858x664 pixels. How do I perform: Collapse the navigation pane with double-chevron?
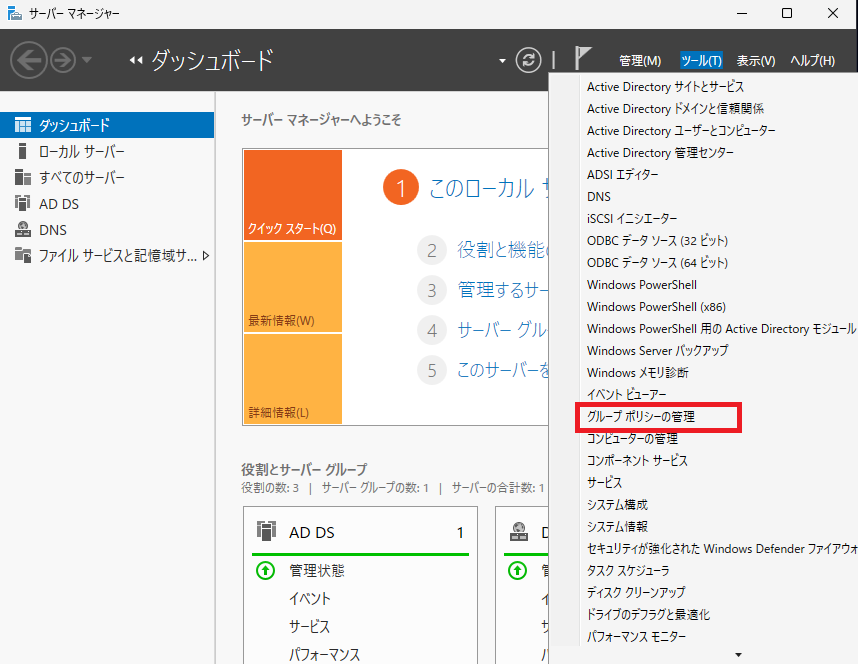(135, 59)
